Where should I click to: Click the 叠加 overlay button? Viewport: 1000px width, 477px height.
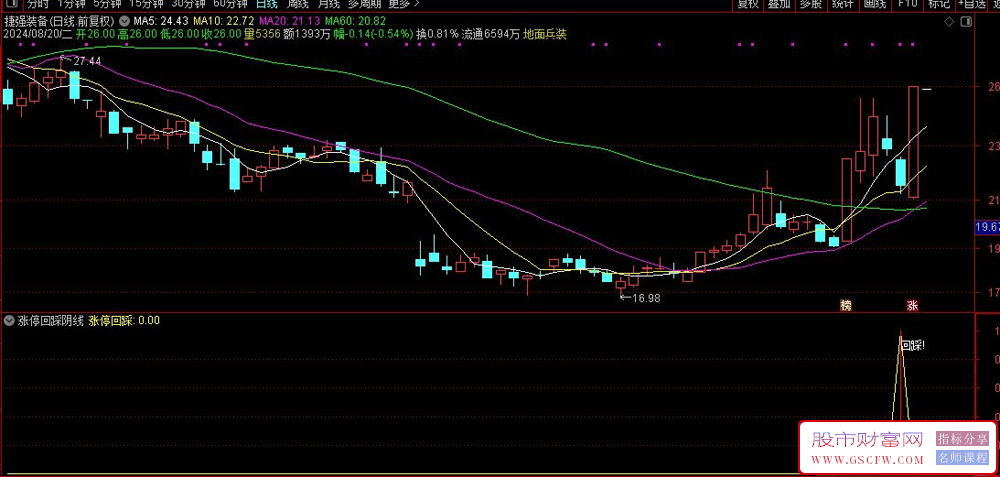click(x=779, y=3)
